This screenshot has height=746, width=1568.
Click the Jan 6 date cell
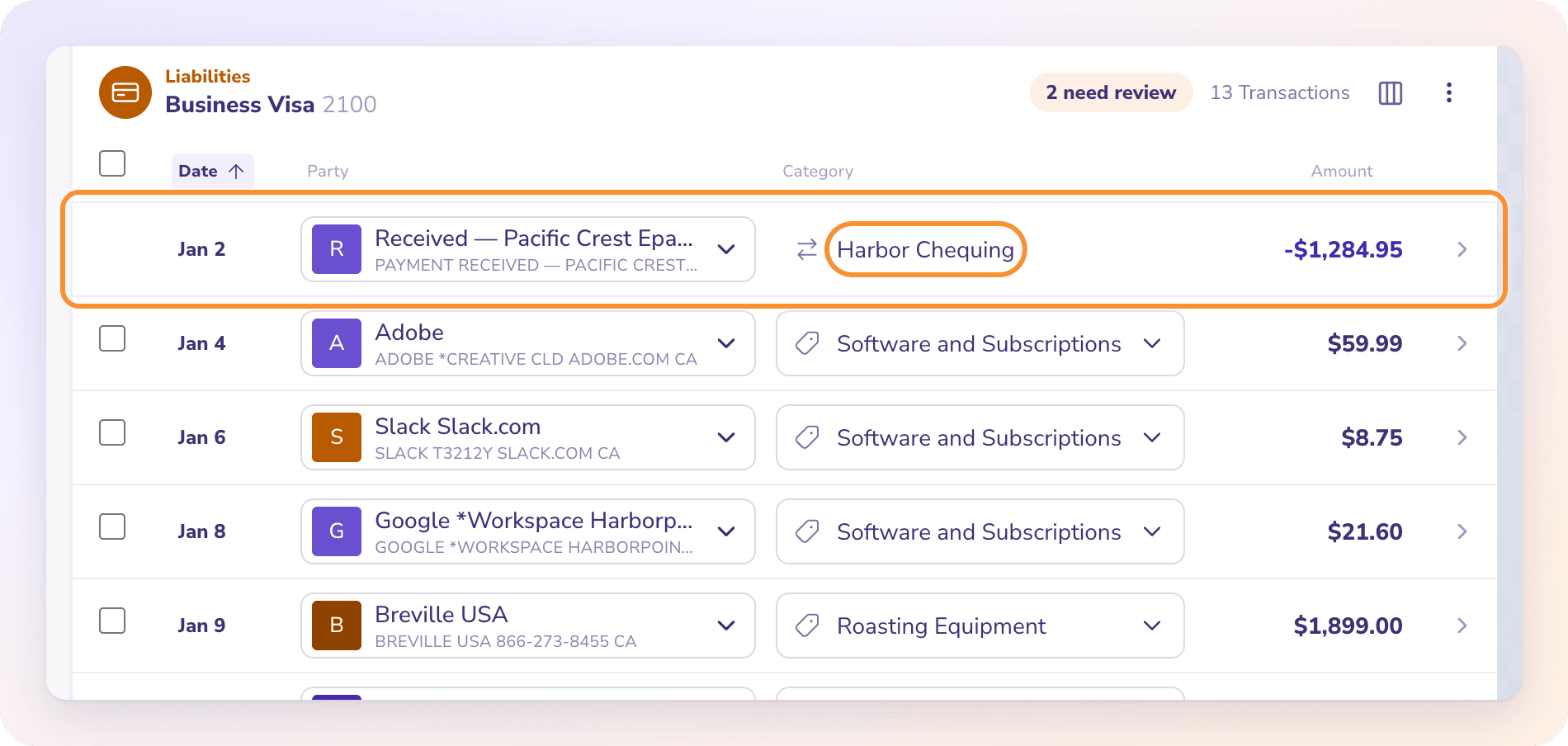pyautogui.click(x=201, y=437)
